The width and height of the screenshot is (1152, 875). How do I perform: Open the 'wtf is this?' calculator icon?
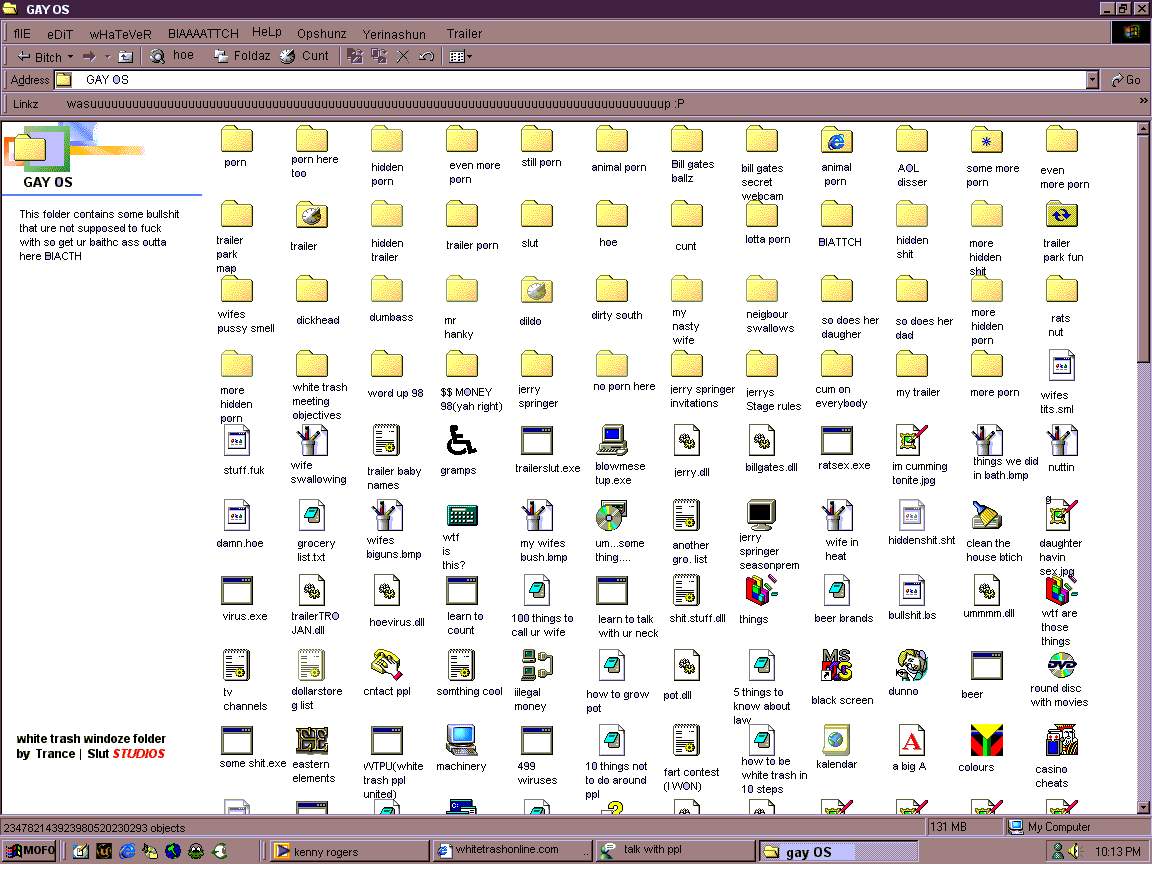pyautogui.click(x=461, y=516)
